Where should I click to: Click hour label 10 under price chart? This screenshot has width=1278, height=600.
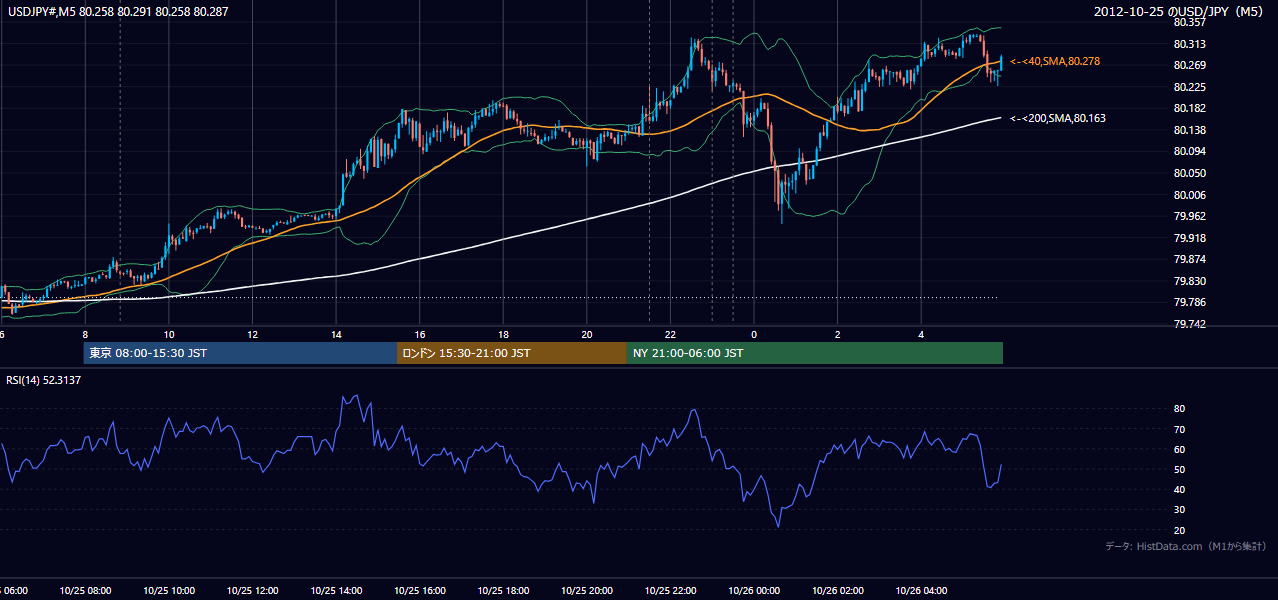pyautogui.click(x=169, y=335)
